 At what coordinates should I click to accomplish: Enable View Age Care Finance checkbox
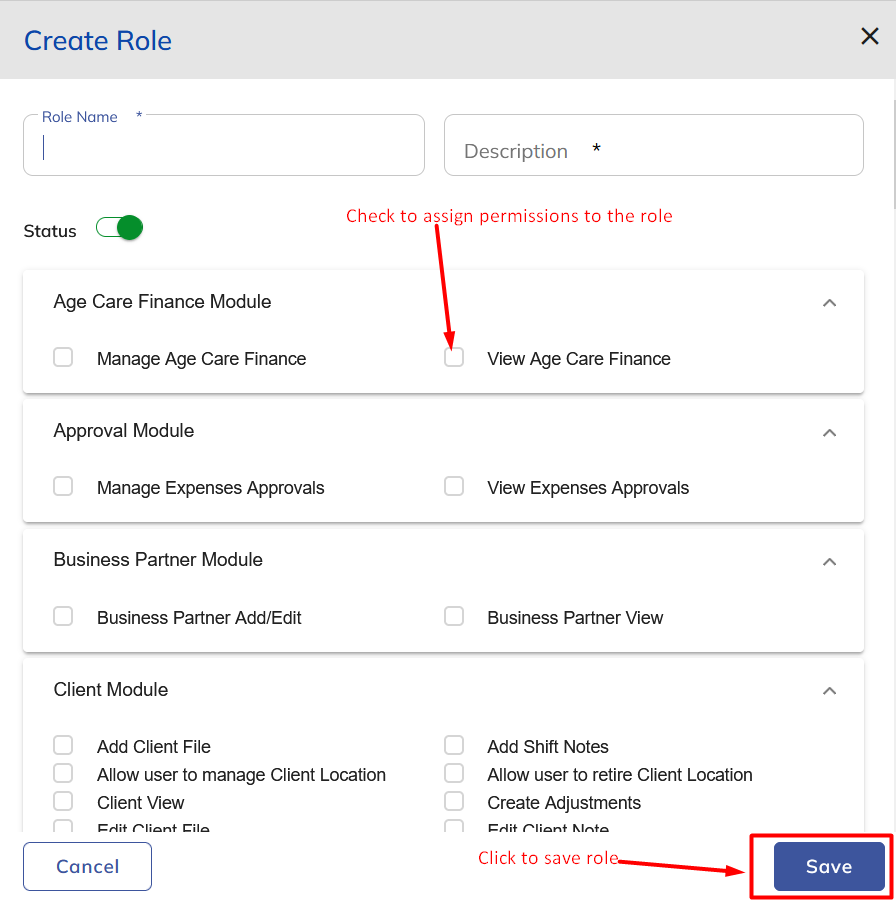(x=454, y=358)
